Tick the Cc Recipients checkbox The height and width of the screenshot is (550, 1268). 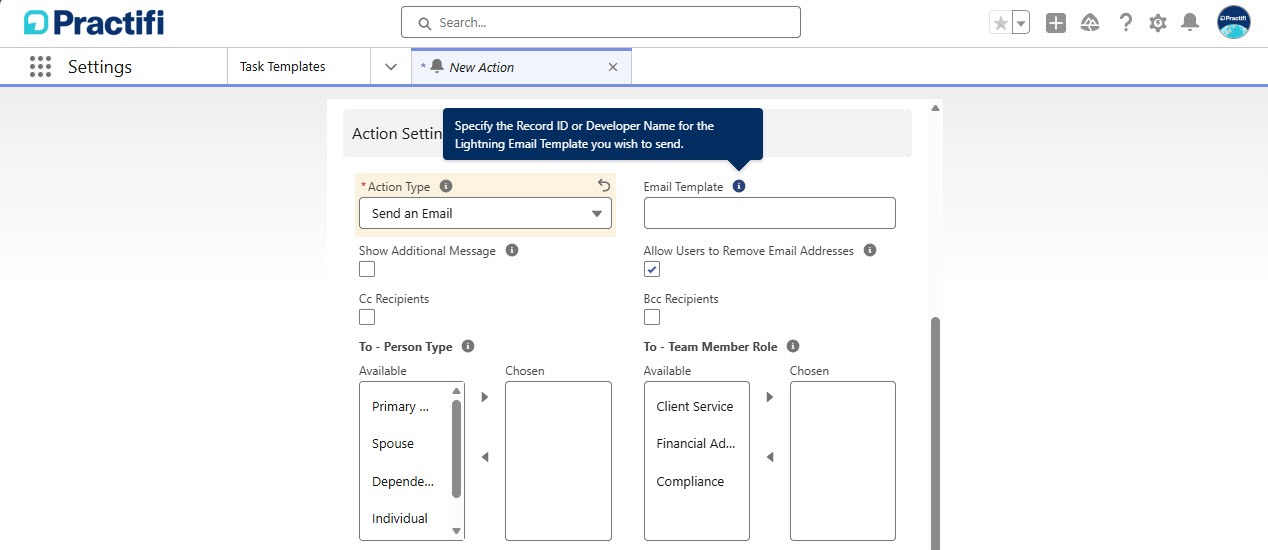point(367,317)
